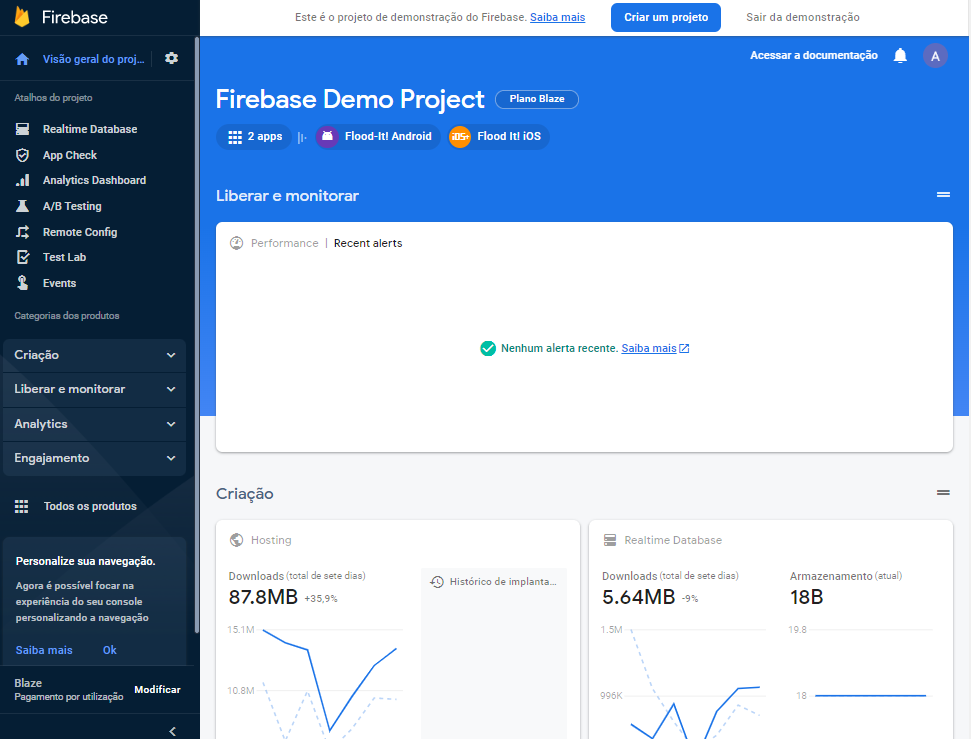The height and width of the screenshot is (739, 971).
Task: Click the 87.8MB hosting downloads value
Action: [x=263, y=597]
